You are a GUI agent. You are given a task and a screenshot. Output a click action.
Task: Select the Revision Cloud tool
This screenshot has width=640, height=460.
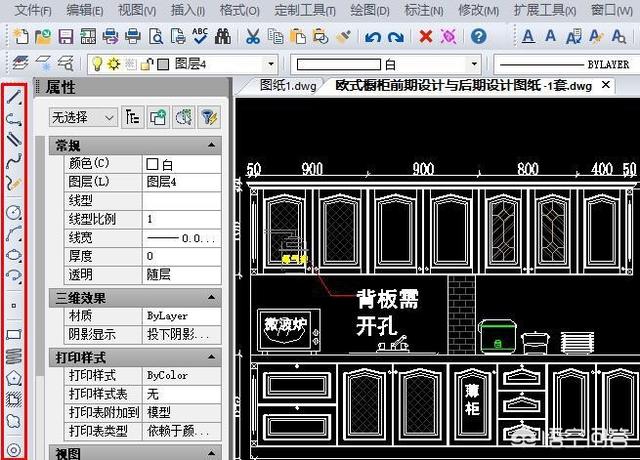click(x=14, y=421)
